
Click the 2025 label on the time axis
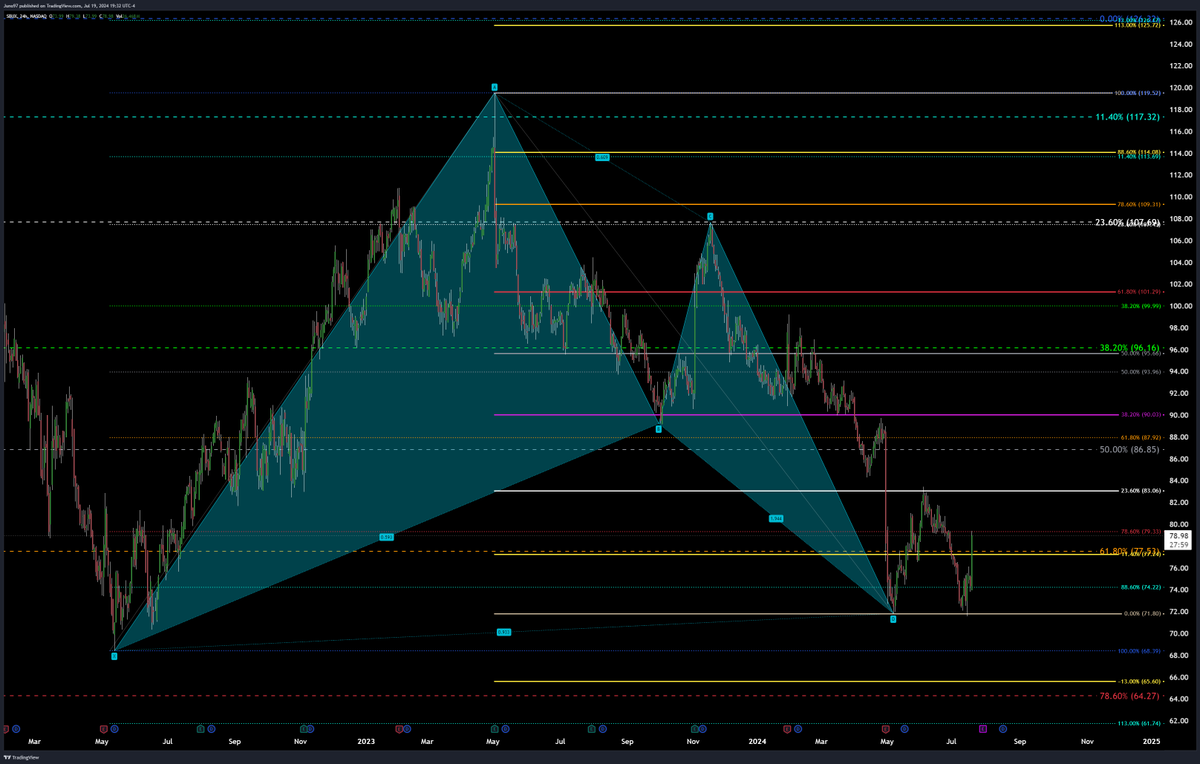(1151, 742)
